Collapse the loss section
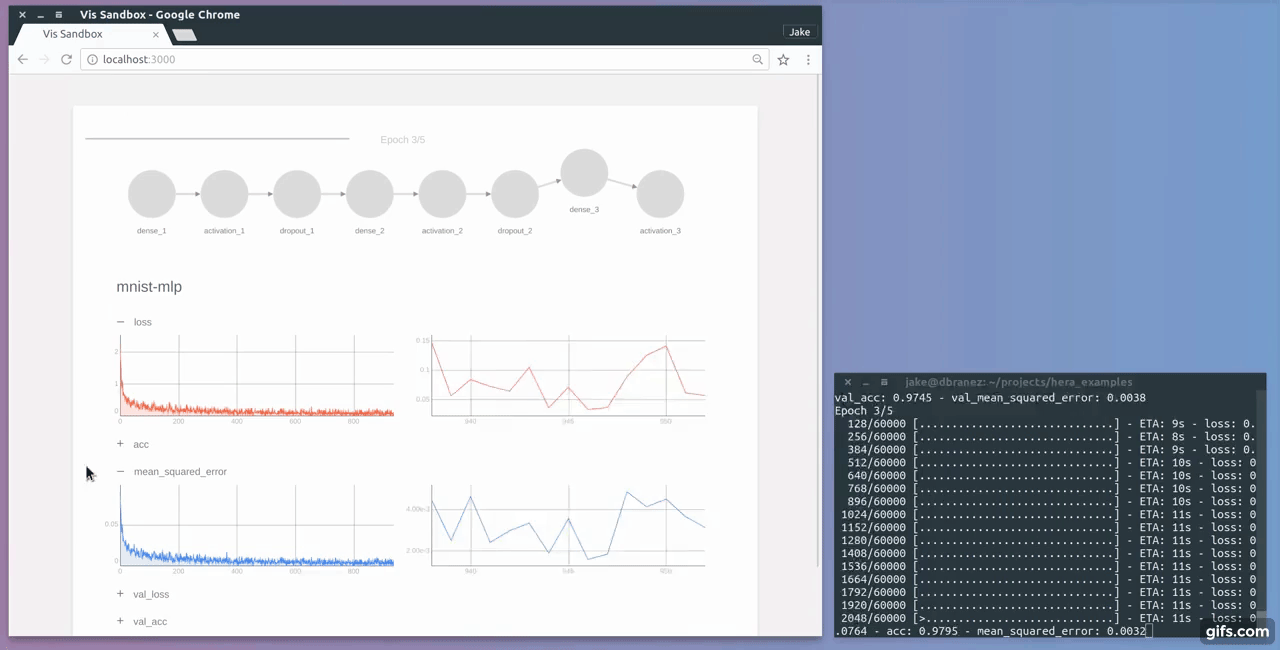This screenshot has height=650, width=1280. [121, 322]
